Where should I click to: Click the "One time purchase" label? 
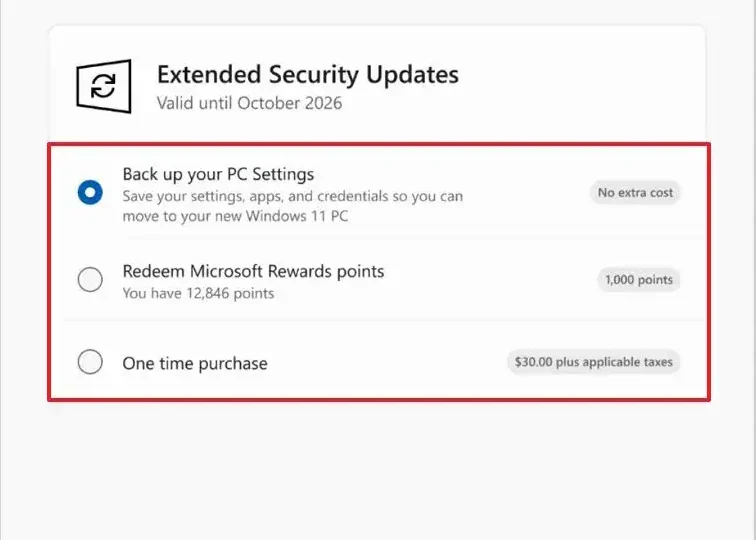(195, 363)
